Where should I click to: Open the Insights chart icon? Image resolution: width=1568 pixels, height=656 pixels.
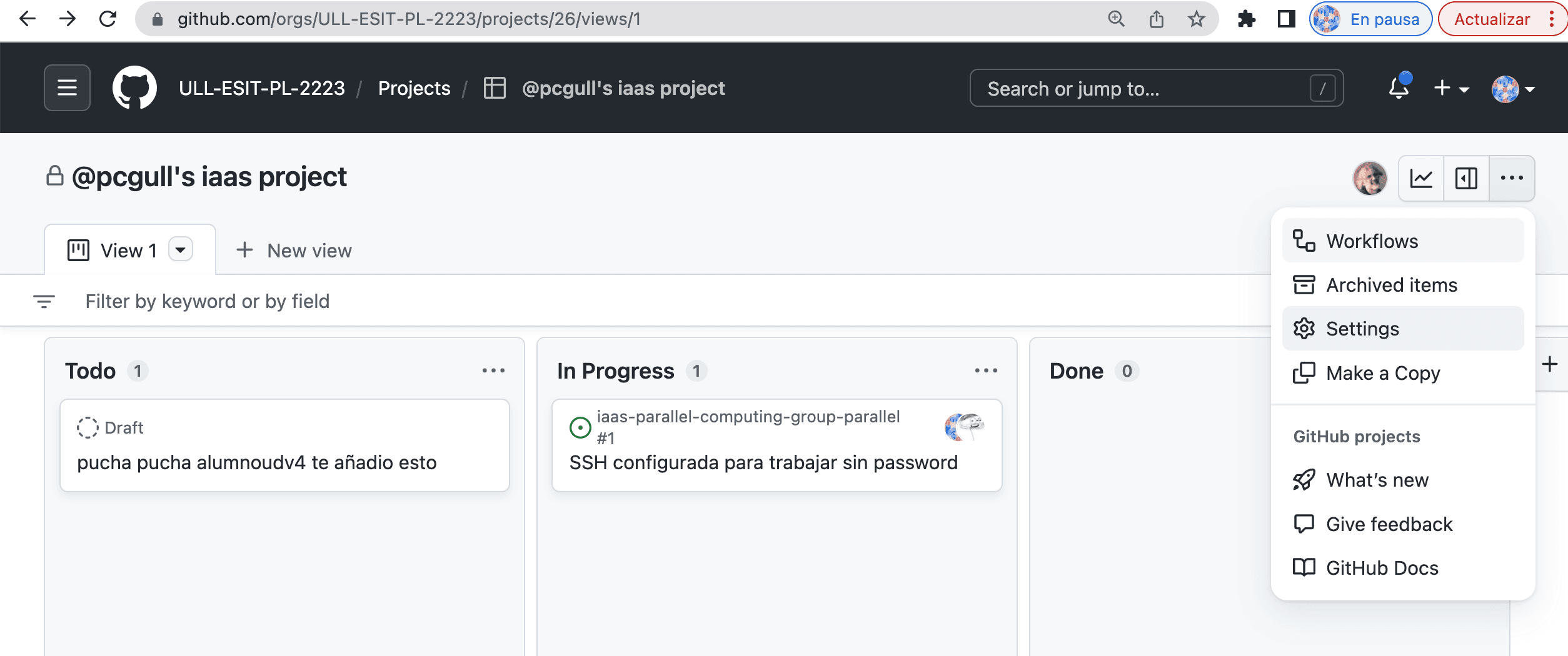point(1420,179)
